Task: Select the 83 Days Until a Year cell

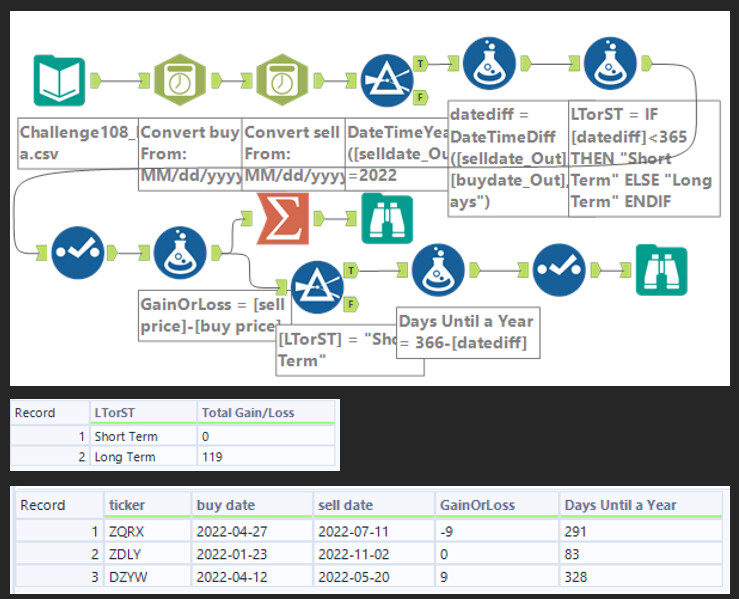Action: [641, 554]
